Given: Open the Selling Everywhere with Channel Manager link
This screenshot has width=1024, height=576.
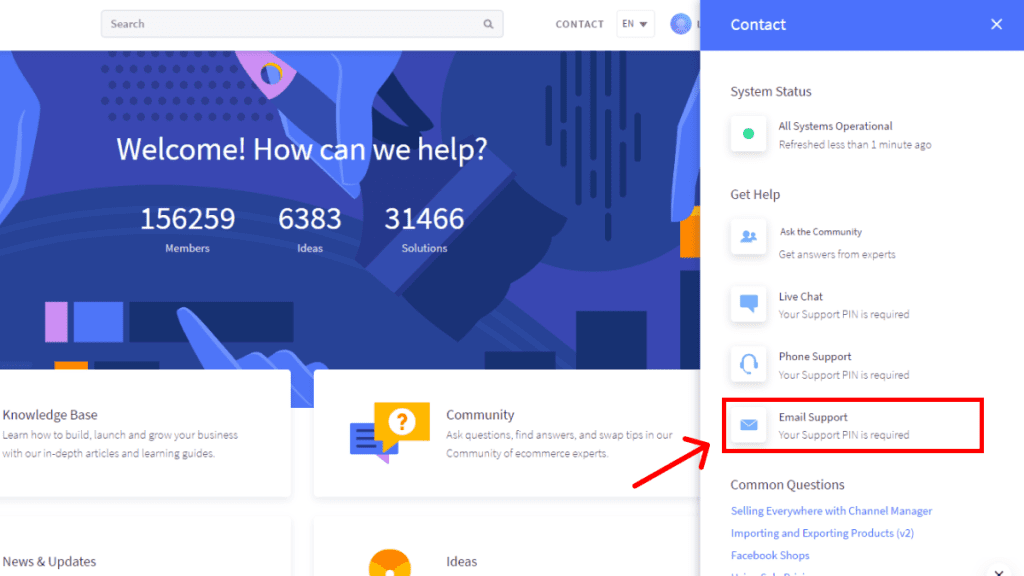Looking at the screenshot, I should 831,510.
